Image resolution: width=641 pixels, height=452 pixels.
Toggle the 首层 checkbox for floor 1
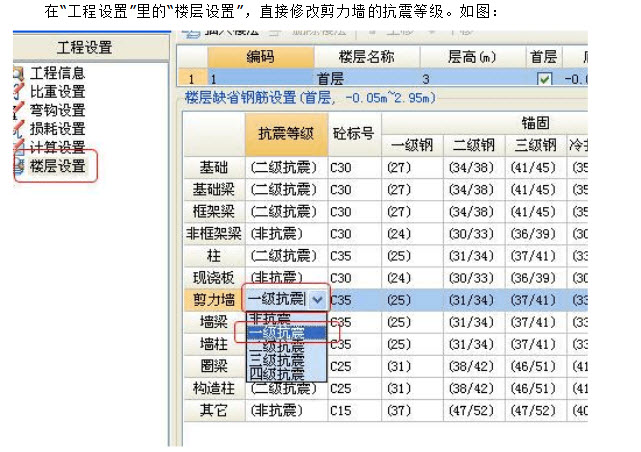tap(544, 79)
